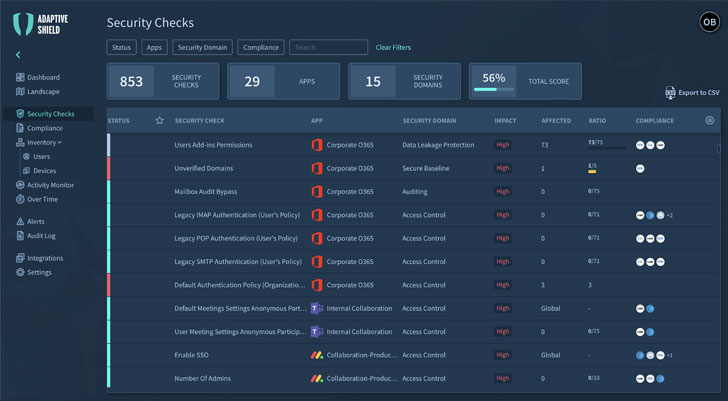728x401 pixels.
Task: Toggle the star favorites column header
Action: tap(159, 121)
